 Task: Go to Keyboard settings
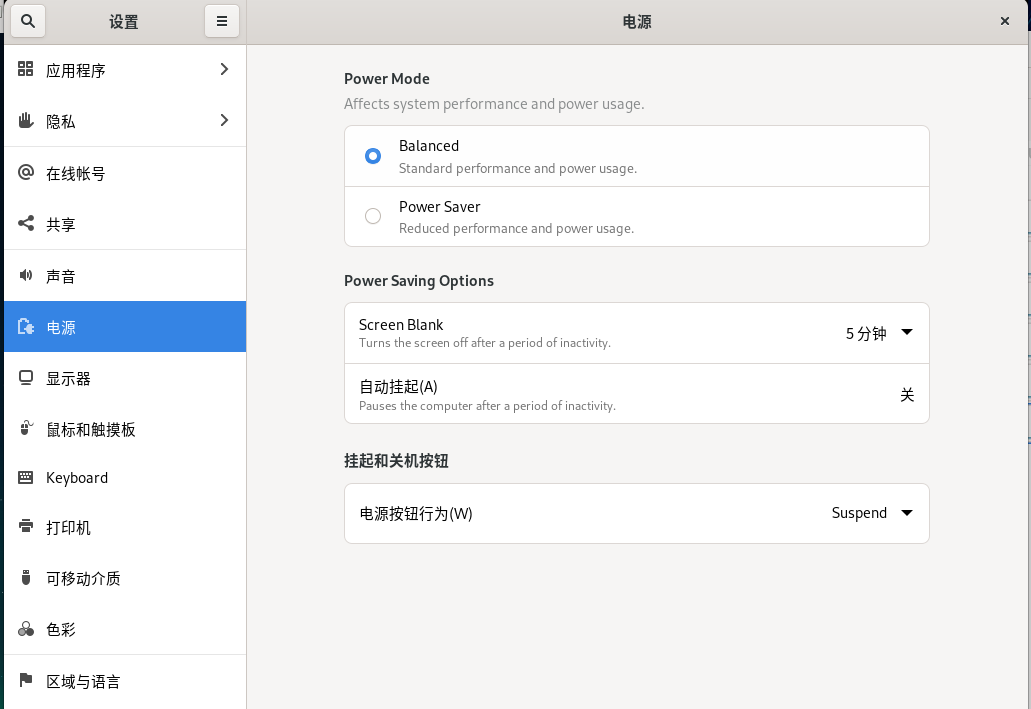click(x=77, y=478)
